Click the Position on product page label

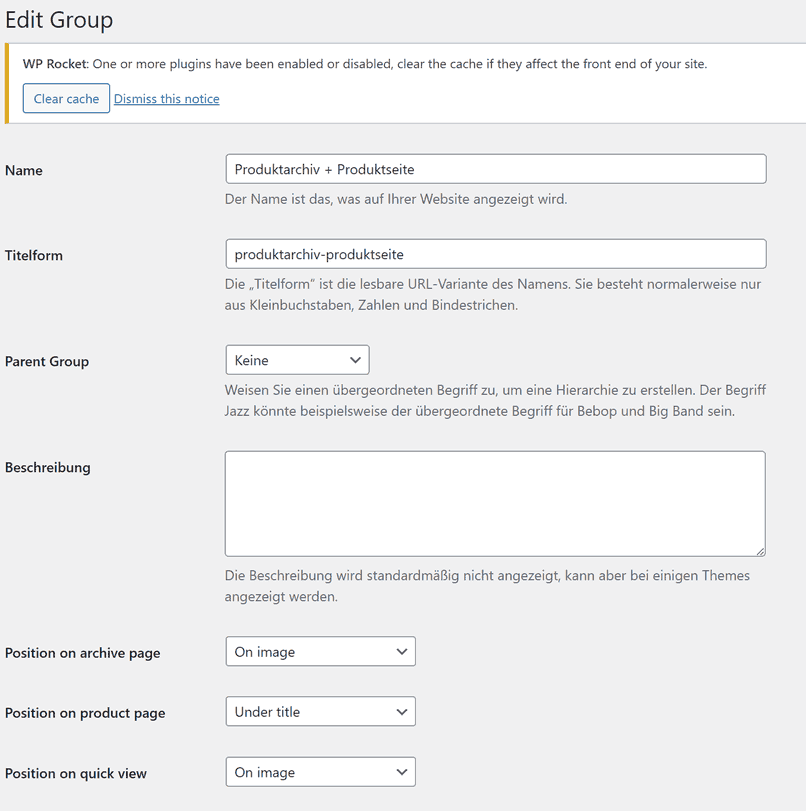tap(85, 713)
